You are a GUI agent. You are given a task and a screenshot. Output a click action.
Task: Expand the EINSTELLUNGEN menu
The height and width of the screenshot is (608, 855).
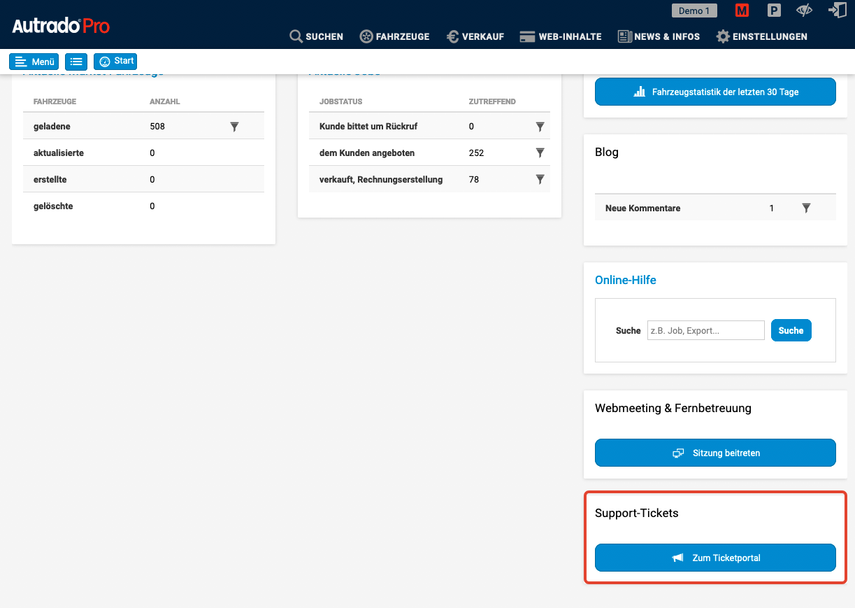tap(761, 37)
